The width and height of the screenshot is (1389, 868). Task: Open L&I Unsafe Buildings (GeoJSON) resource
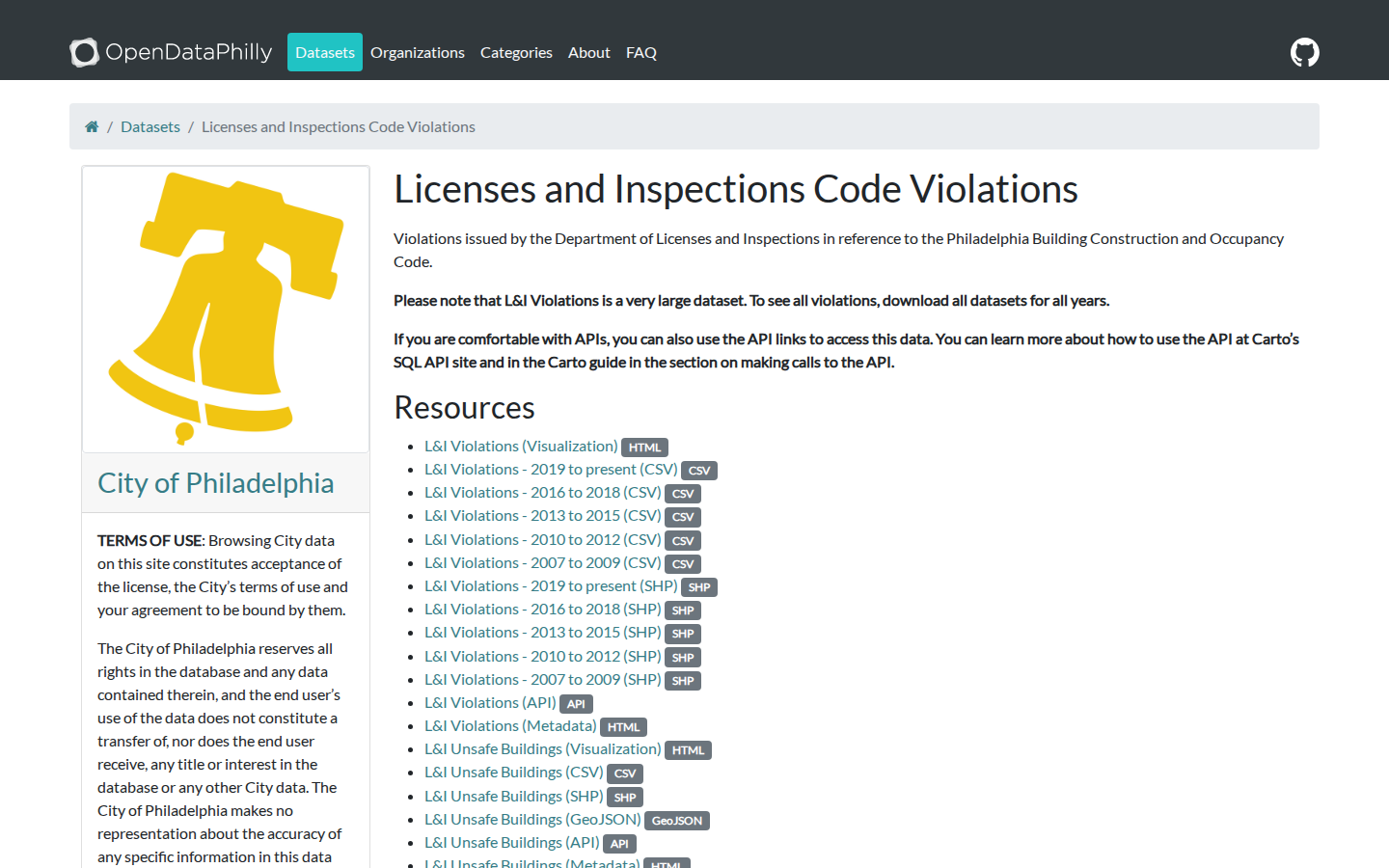coord(532,819)
